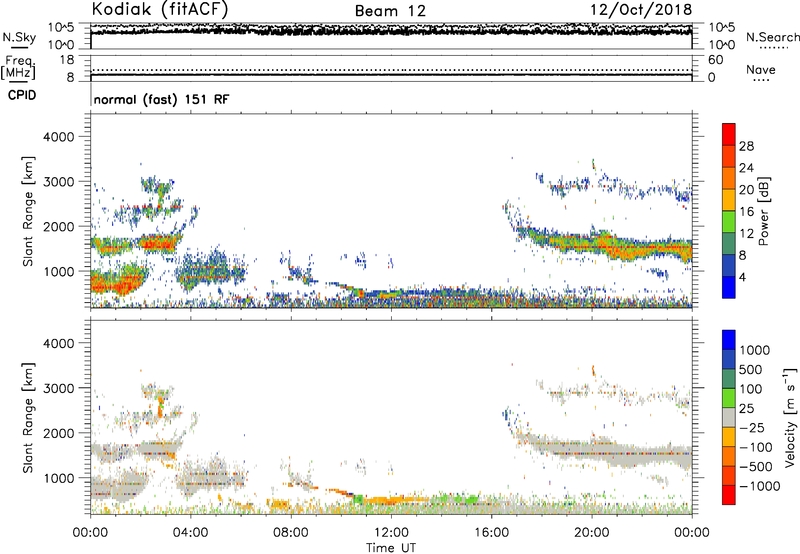The width and height of the screenshot is (800, 554).
Task: Click the '16:00' time axis tick label
Action: point(491,533)
